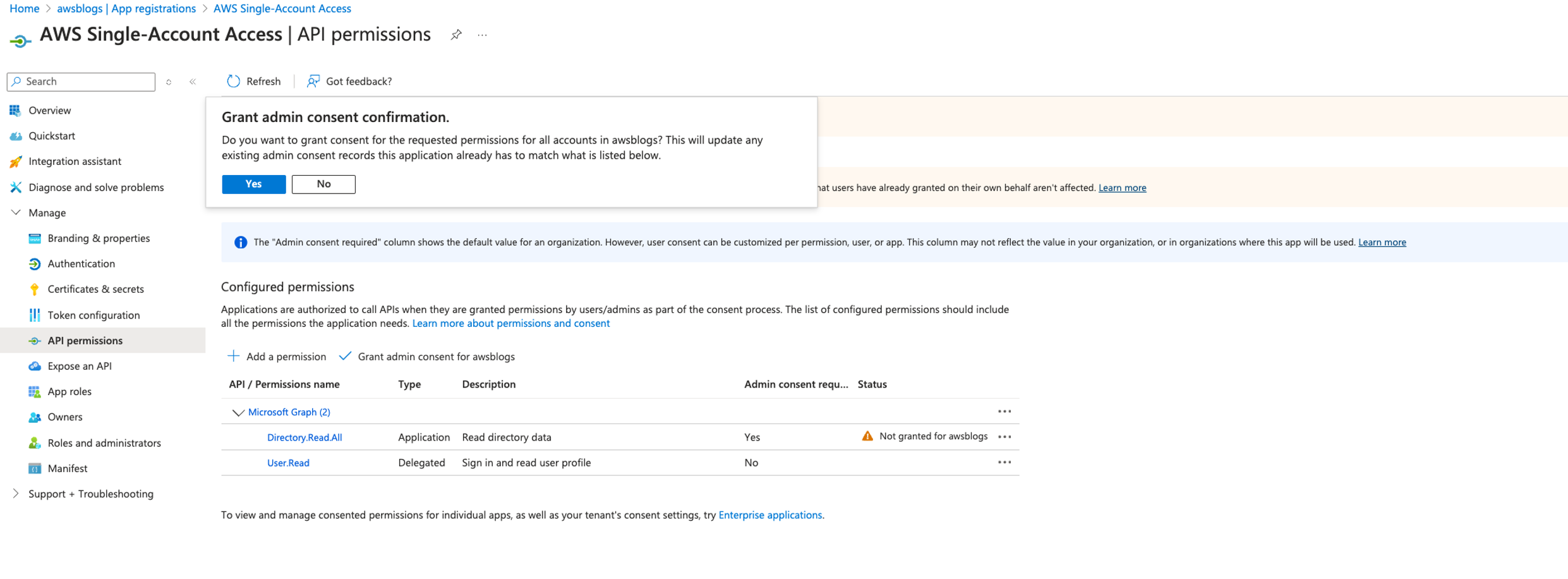This screenshot has width=1568, height=579.
Task: Open more options for User.Read row
Action: [x=1004, y=463]
